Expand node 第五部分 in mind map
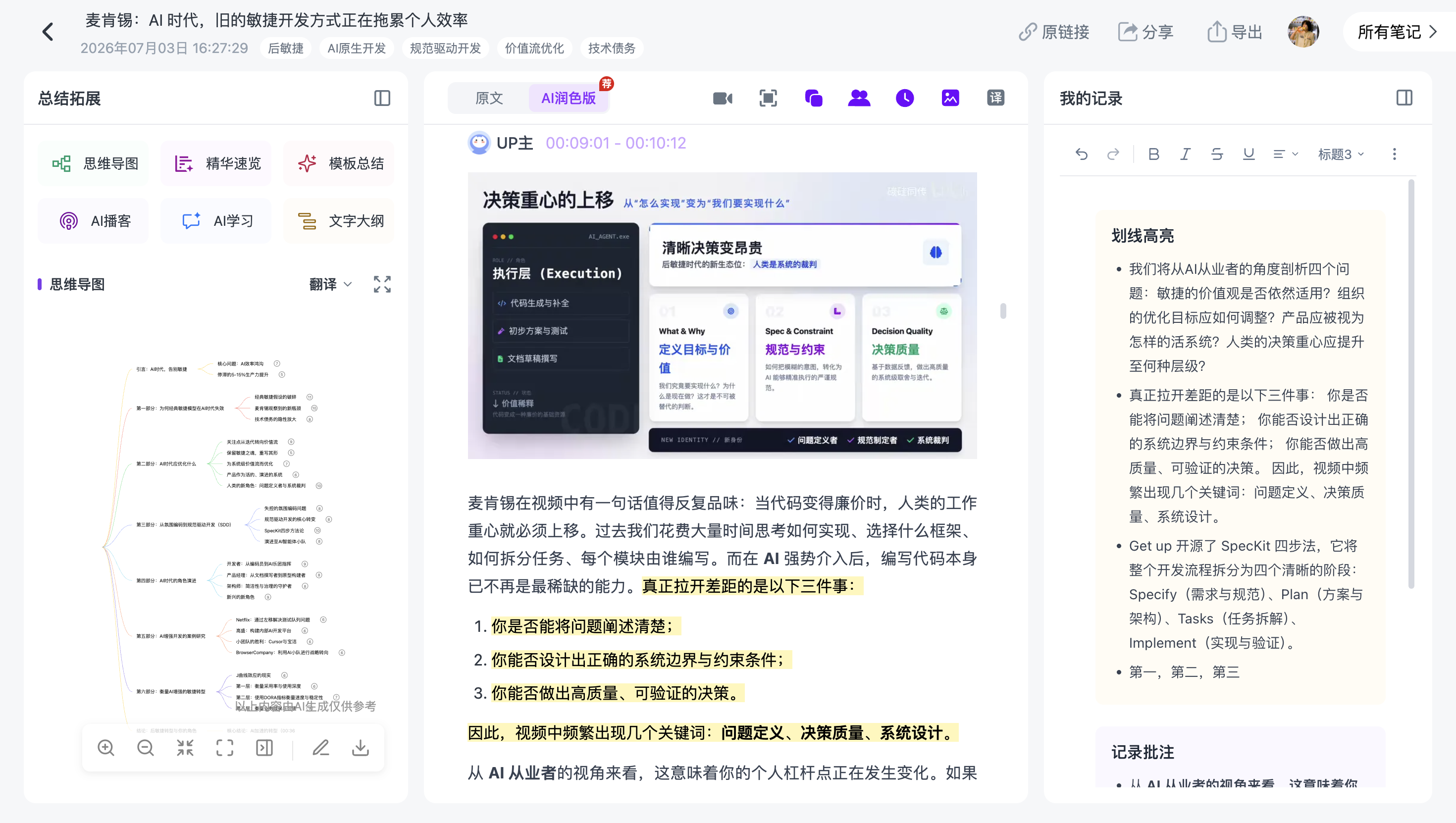 click(170, 636)
